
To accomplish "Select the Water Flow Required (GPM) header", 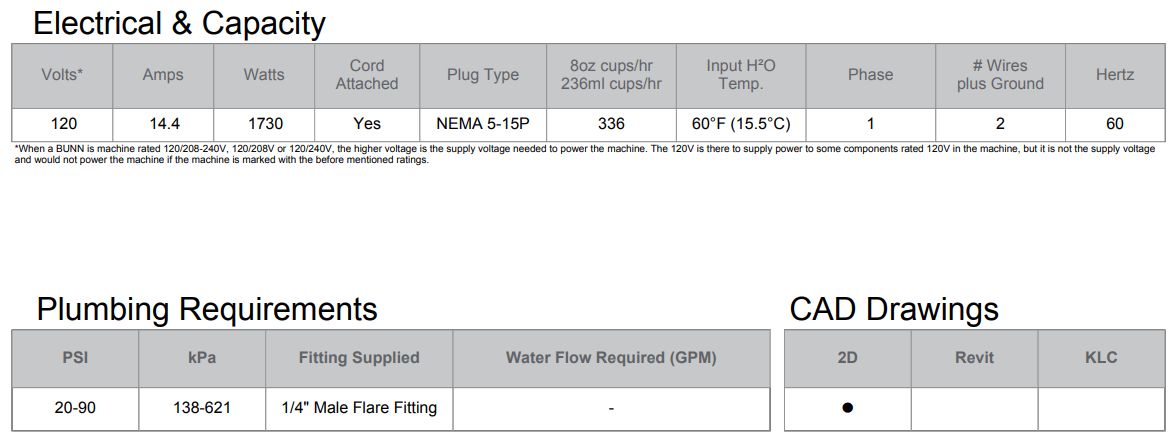I will (x=611, y=358).
